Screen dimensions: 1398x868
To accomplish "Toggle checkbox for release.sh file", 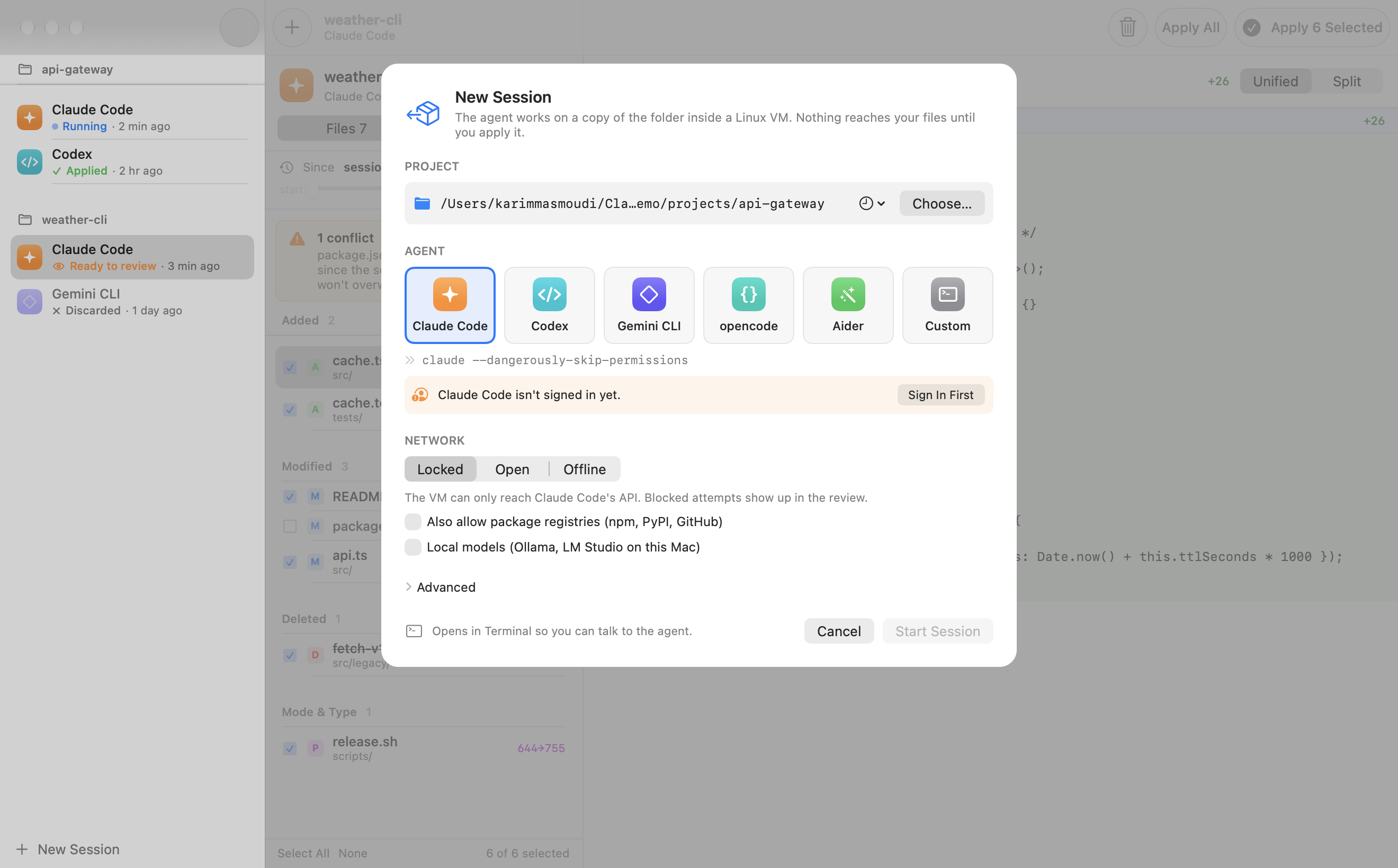I will tap(290, 748).
